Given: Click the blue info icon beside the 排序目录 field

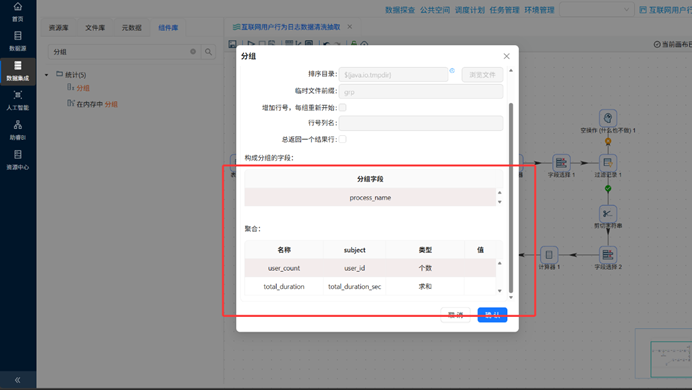Looking at the screenshot, I should (x=452, y=71).
